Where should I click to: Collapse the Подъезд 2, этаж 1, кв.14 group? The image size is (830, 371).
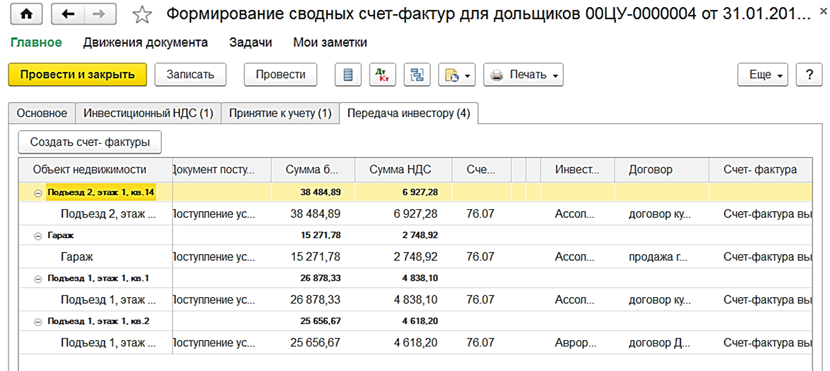[x=37, y=193]
